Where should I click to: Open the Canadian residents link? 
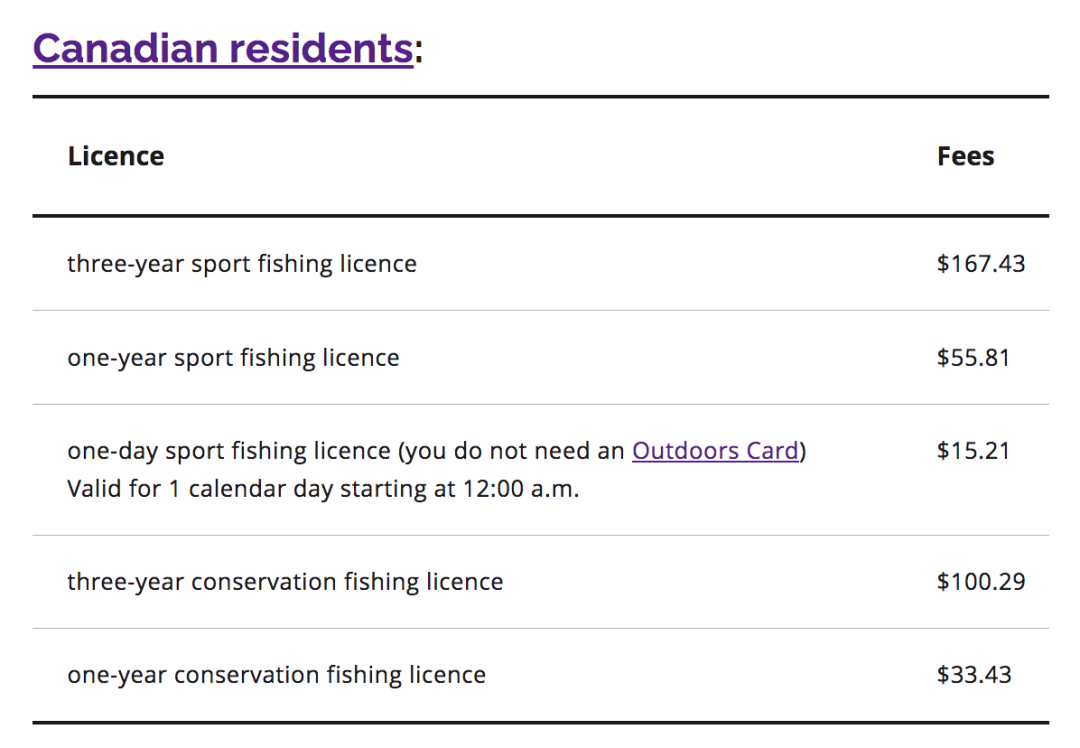tap(223, 48)
